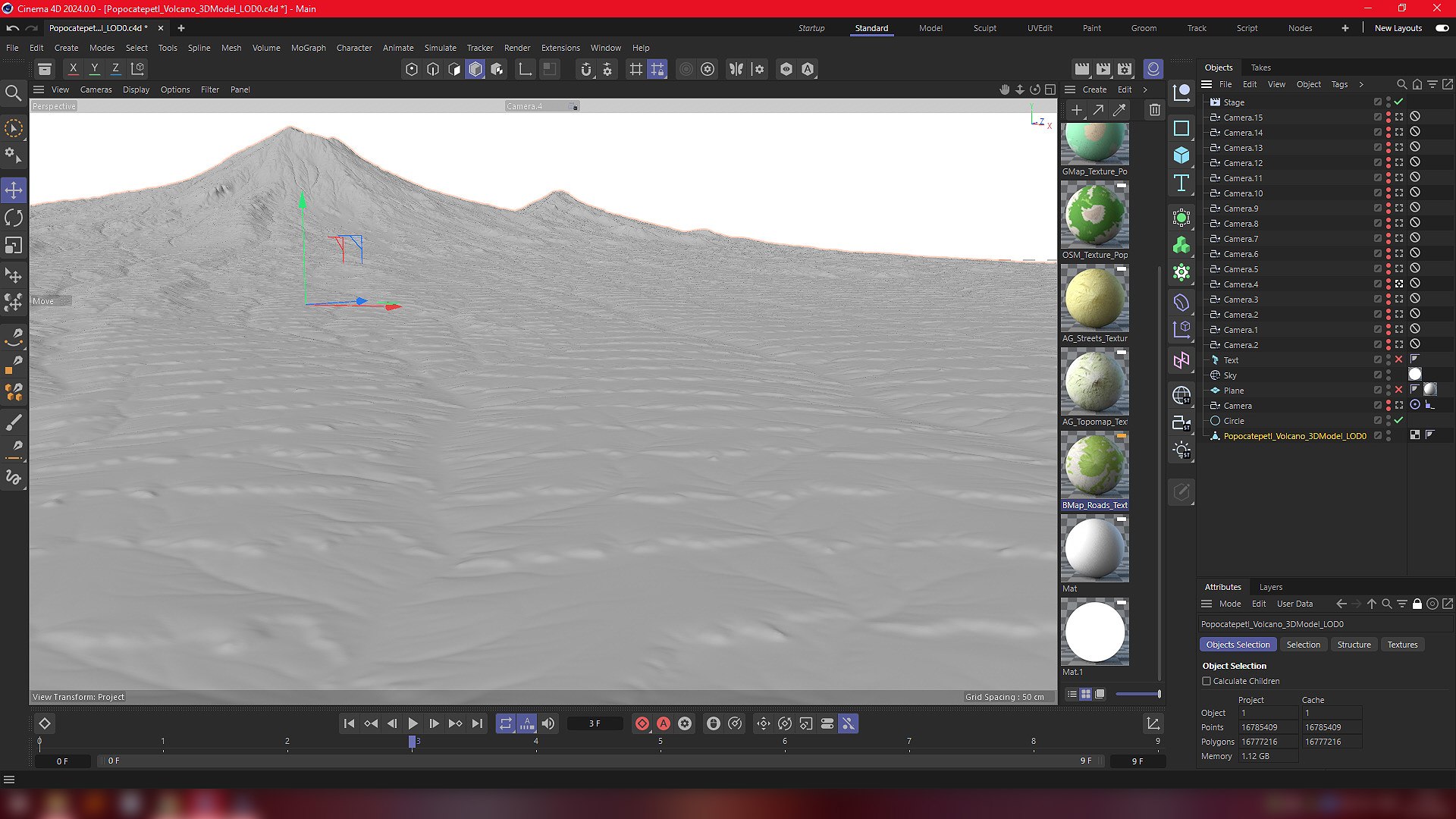Toggle New Layouts switch
The image size is (1456, 819).
1442,28
